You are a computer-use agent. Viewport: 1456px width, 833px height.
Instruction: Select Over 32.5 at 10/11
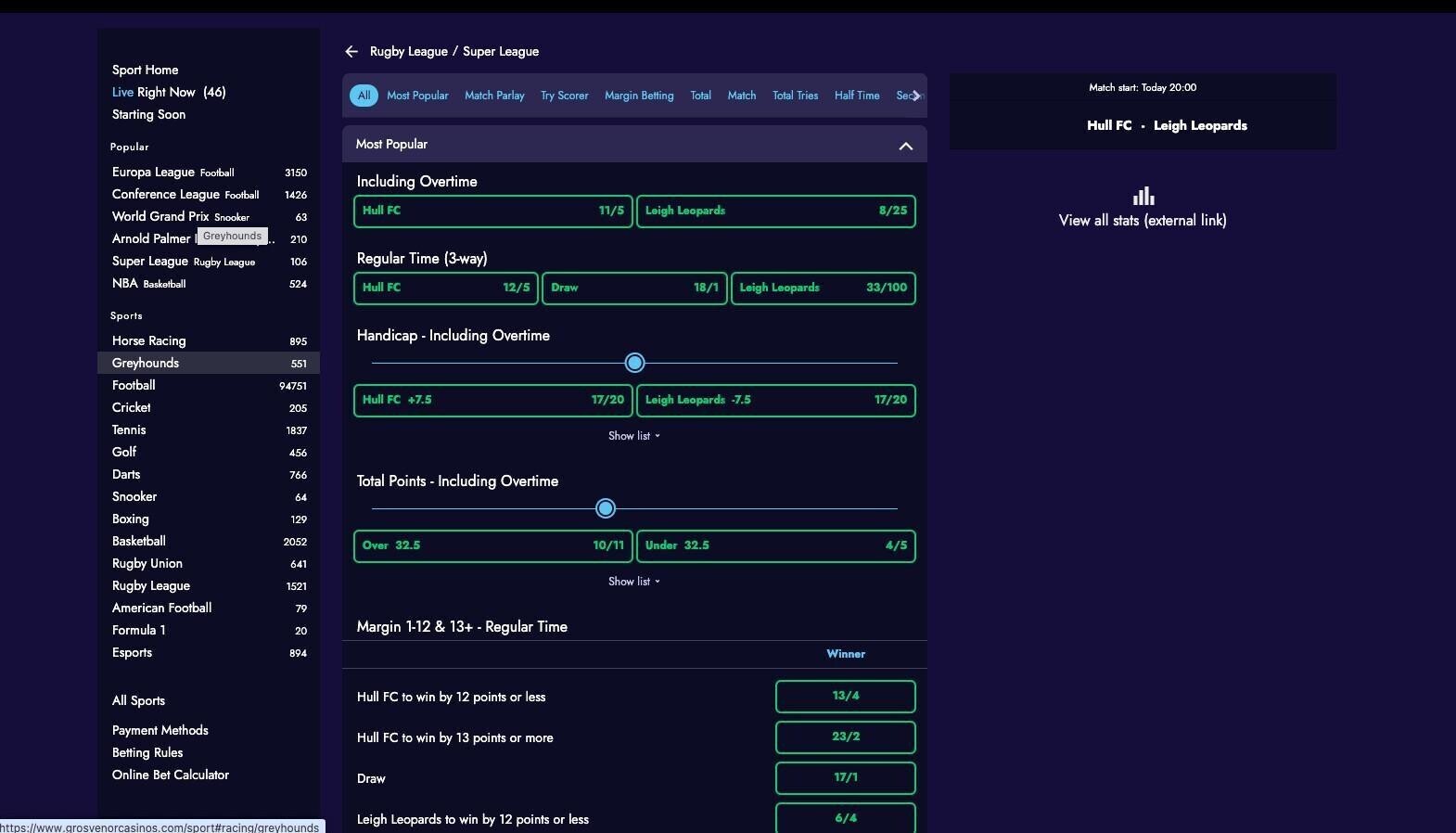493,546
